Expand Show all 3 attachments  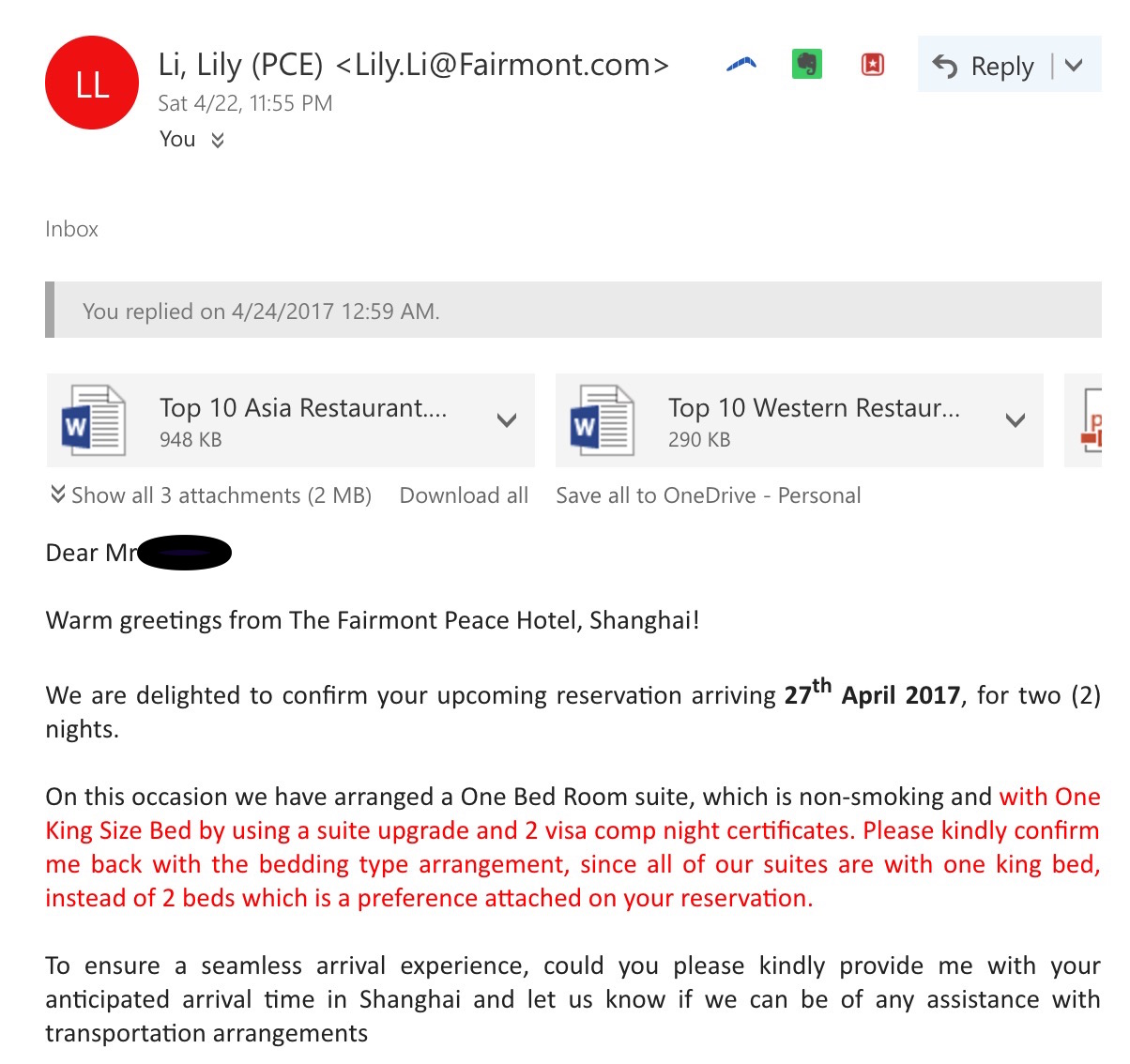point(211,495)
